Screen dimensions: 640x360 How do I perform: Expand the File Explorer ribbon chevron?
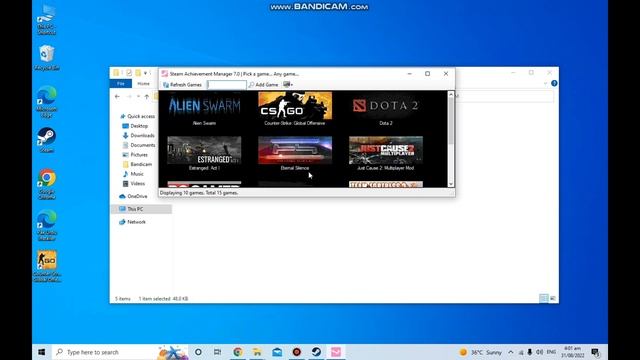coord(545,84)
